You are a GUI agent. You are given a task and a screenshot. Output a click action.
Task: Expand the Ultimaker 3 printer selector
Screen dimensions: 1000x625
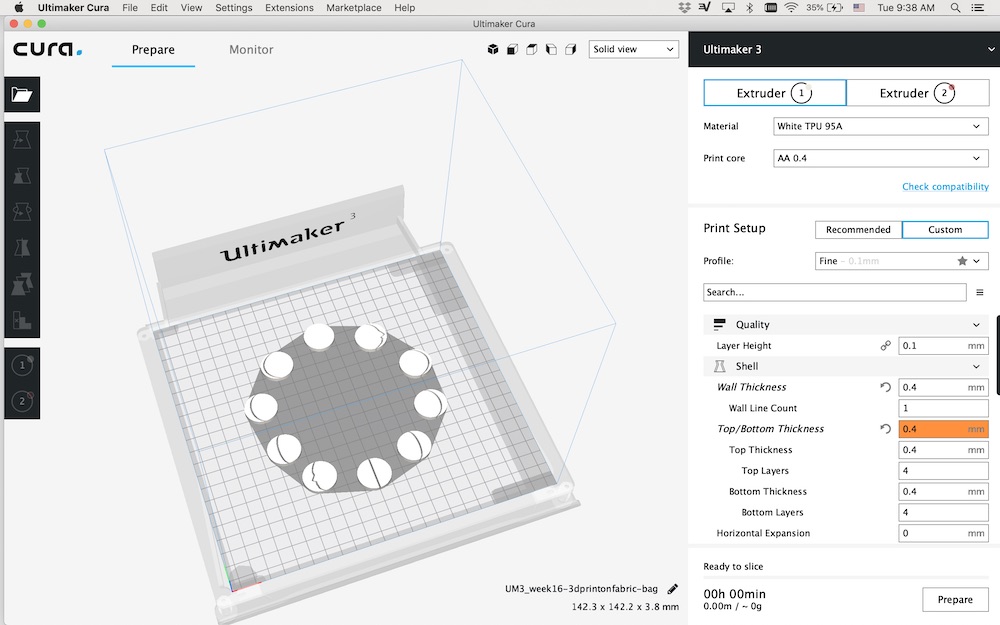click(844, 49)
